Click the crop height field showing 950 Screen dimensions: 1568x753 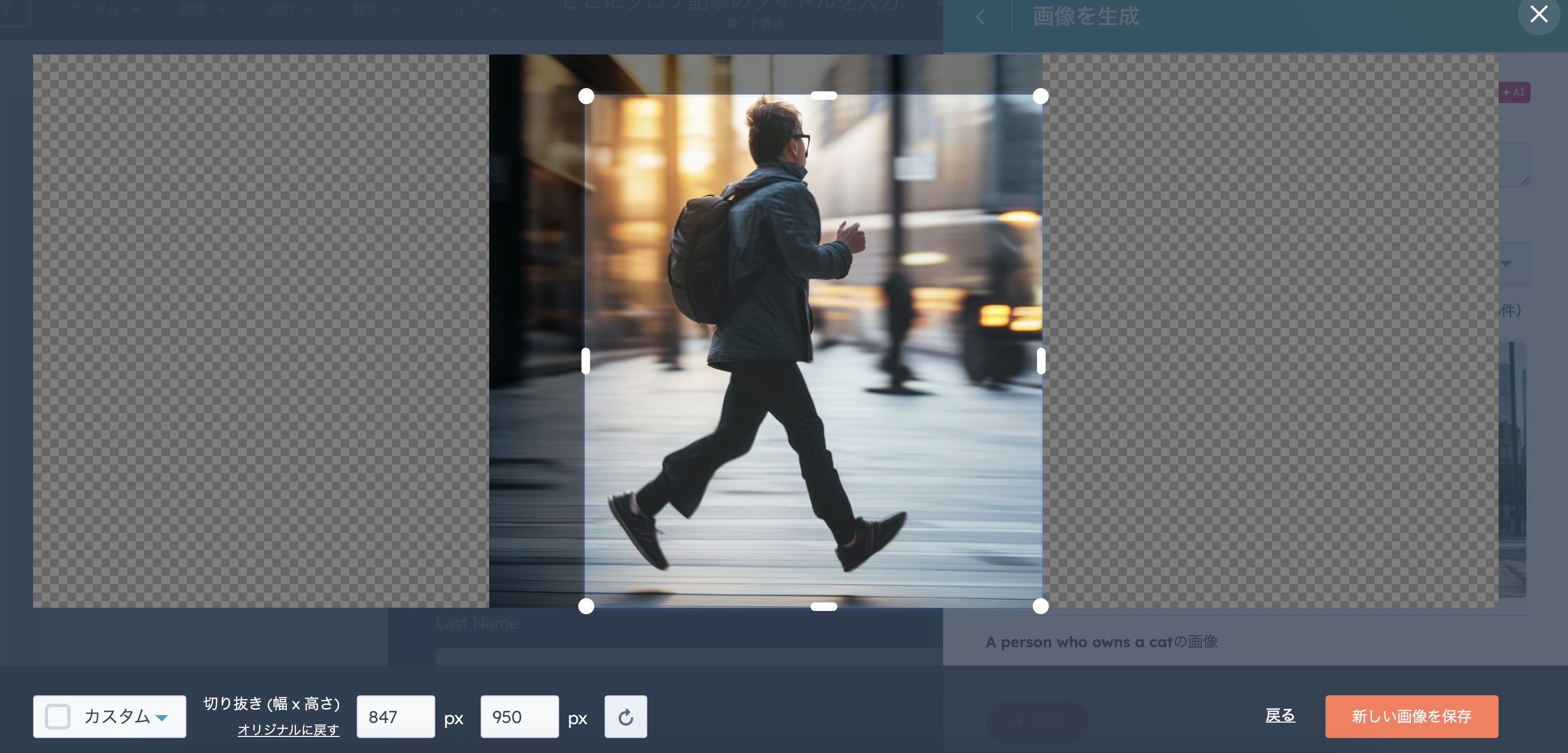(x=519, y=717)
